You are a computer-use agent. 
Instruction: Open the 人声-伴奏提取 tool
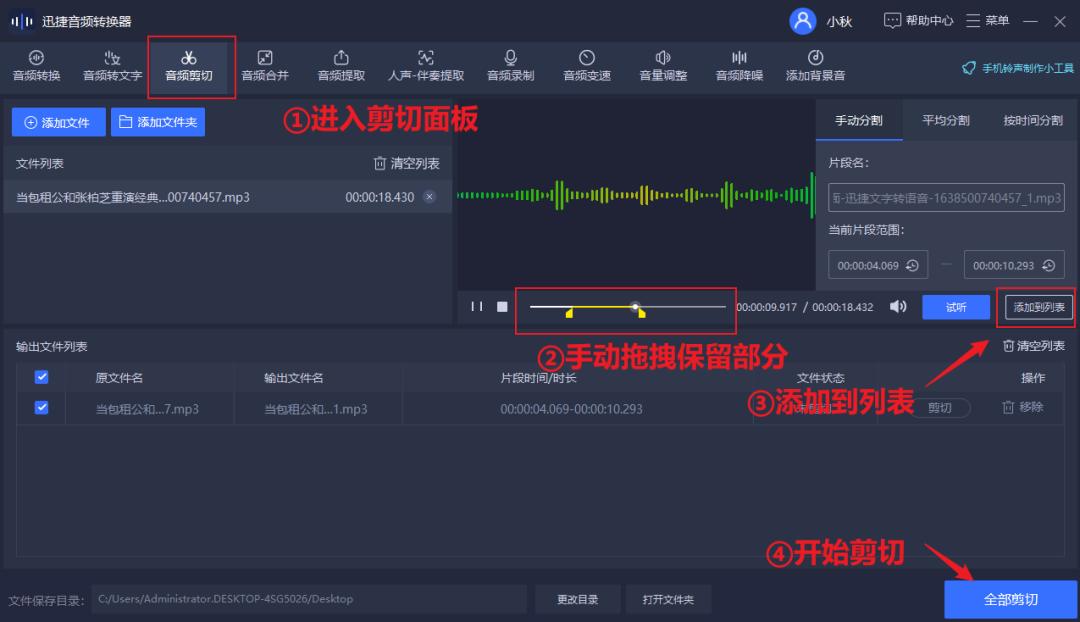(425, 65)
